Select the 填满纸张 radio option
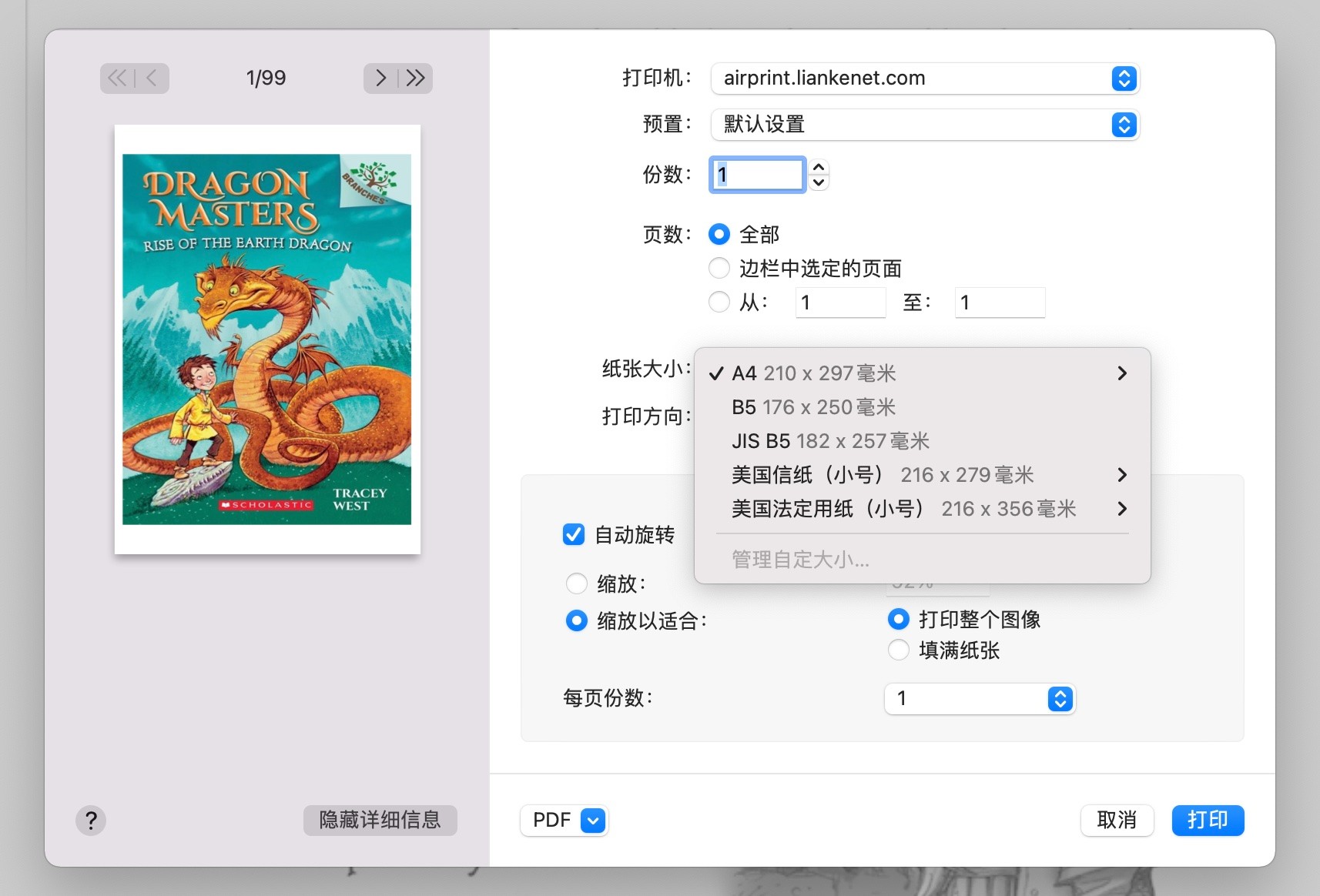This screenshot has width=1320, height=896. click(899, 650)
